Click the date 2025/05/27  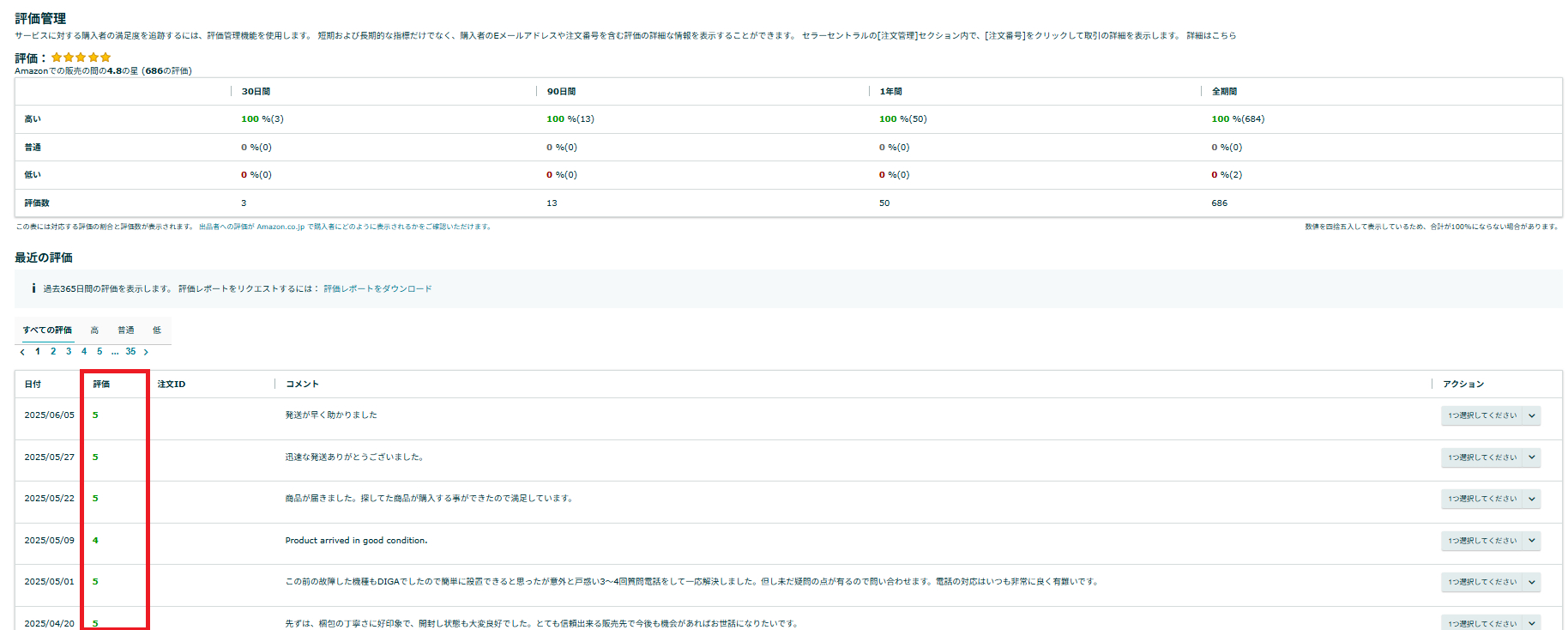tap(49, 457)
